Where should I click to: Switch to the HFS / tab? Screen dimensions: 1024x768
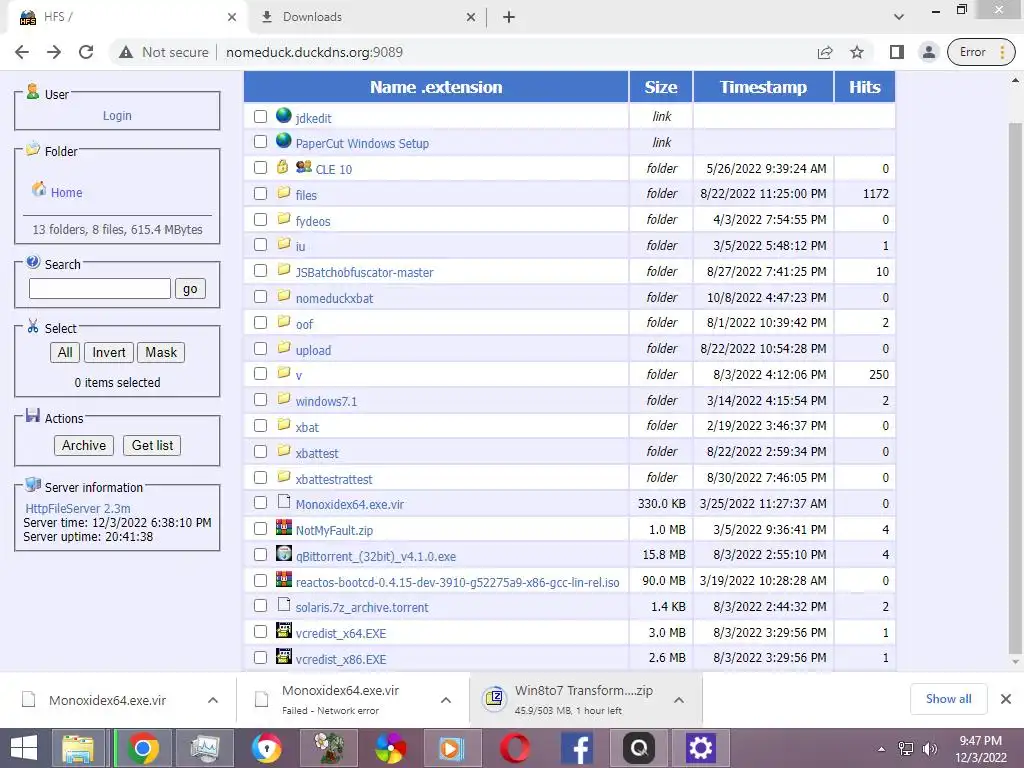tap(127, 17)
